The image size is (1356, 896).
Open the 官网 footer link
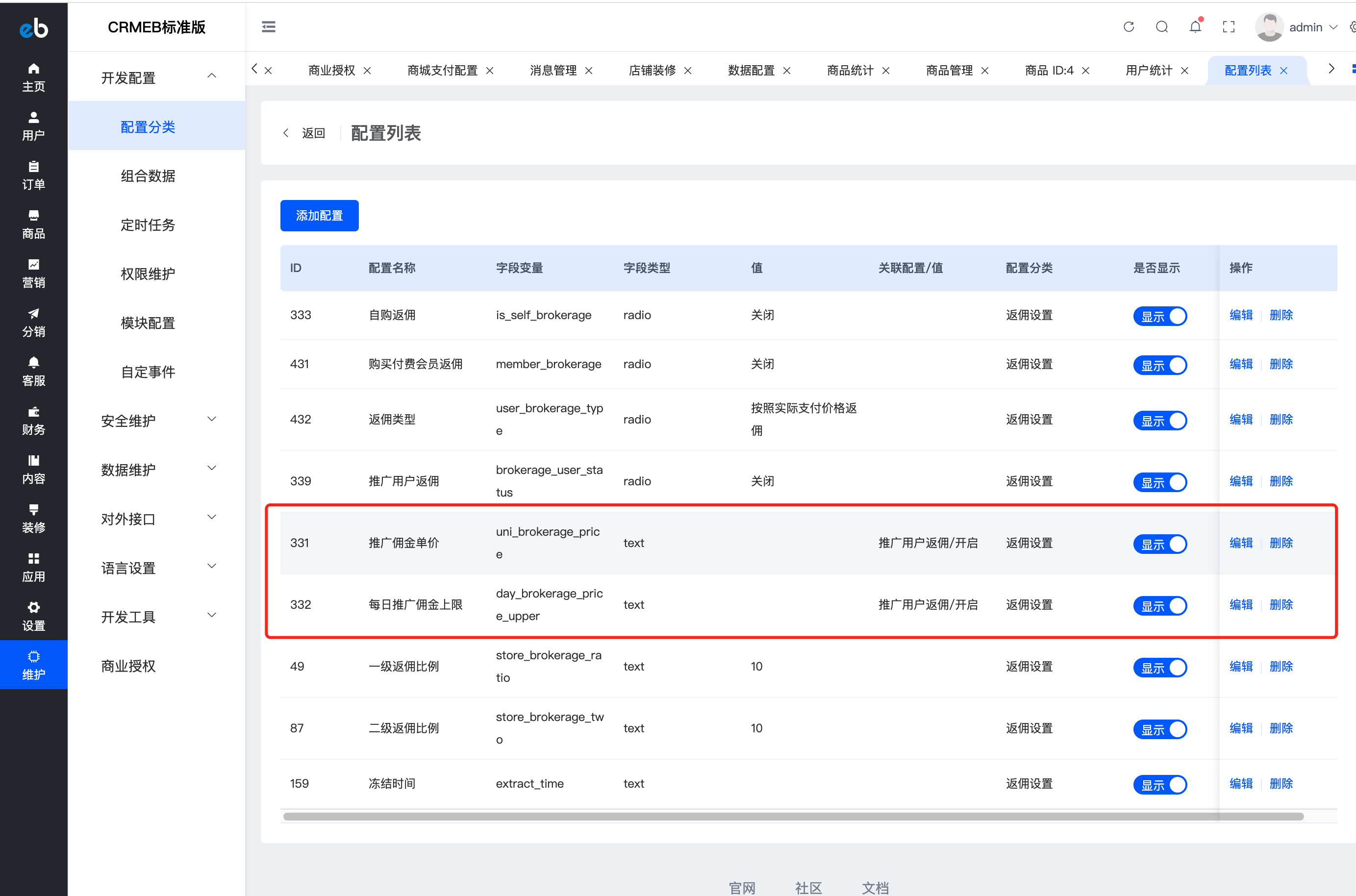coord(742,888)
